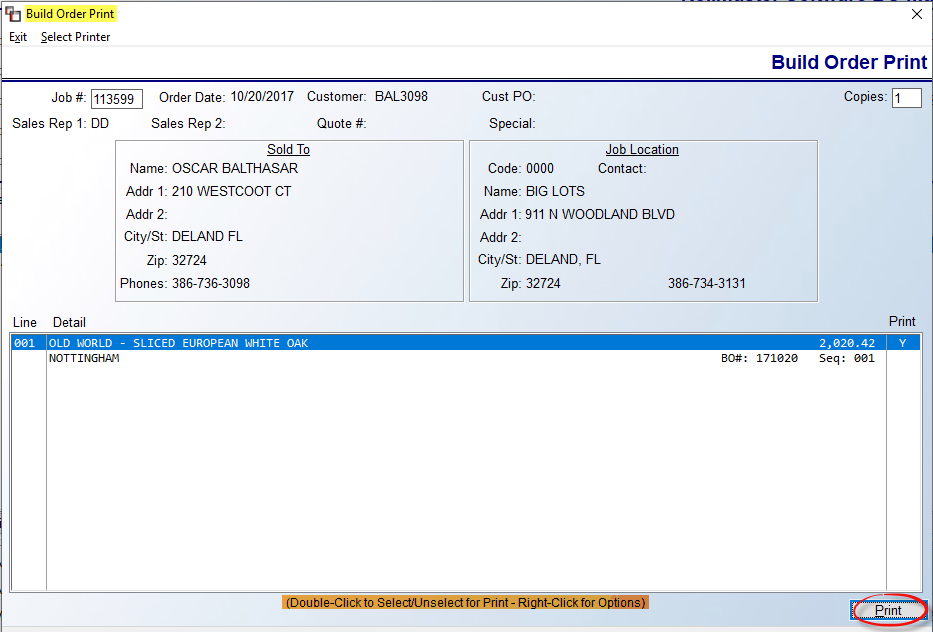Image resolution: width=933 pixels, height=632 pixels.
Task: Click the Build Order Print title bar icon
Action: tap(12, 14)
